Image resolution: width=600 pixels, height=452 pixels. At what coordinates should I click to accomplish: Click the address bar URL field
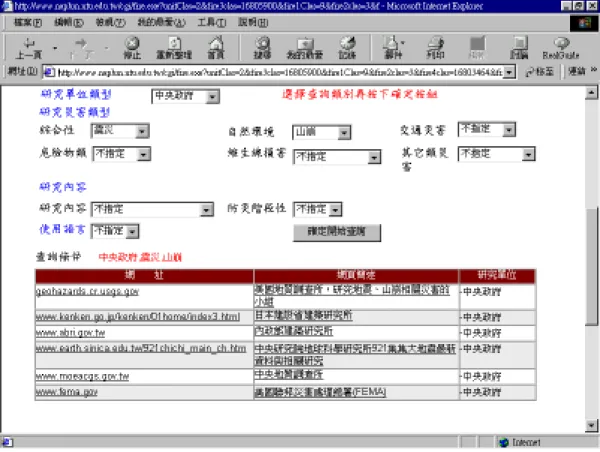point(279,72)
